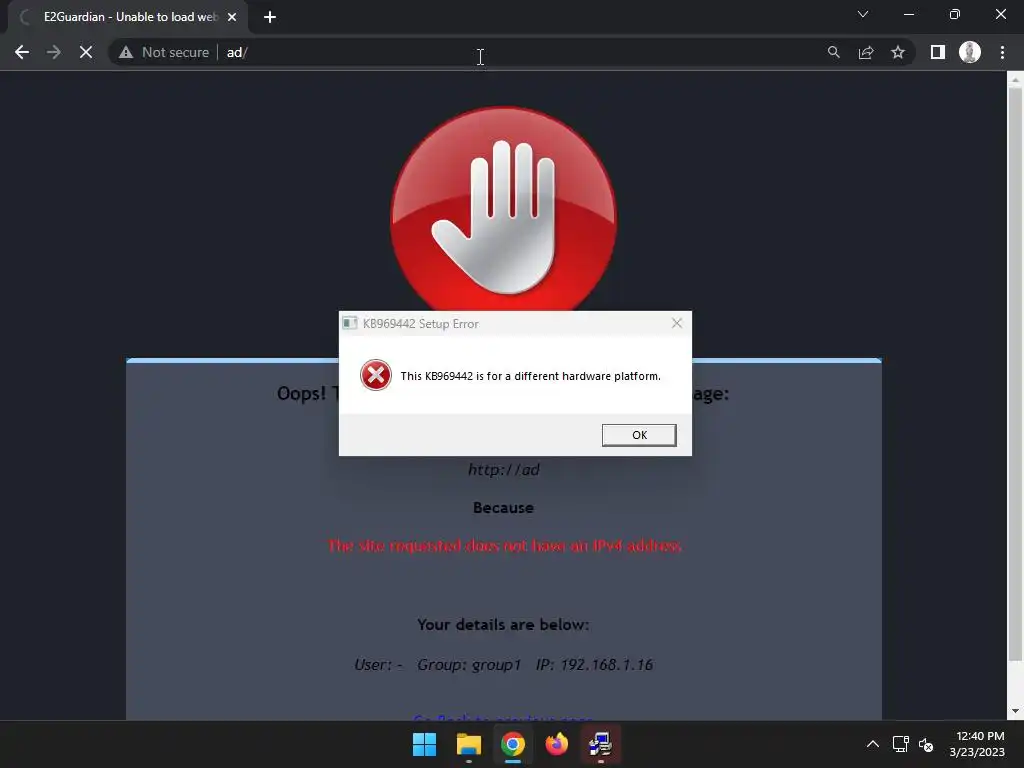
Task: Open the Chrome three-dot menu
Action: [1002, 52]
